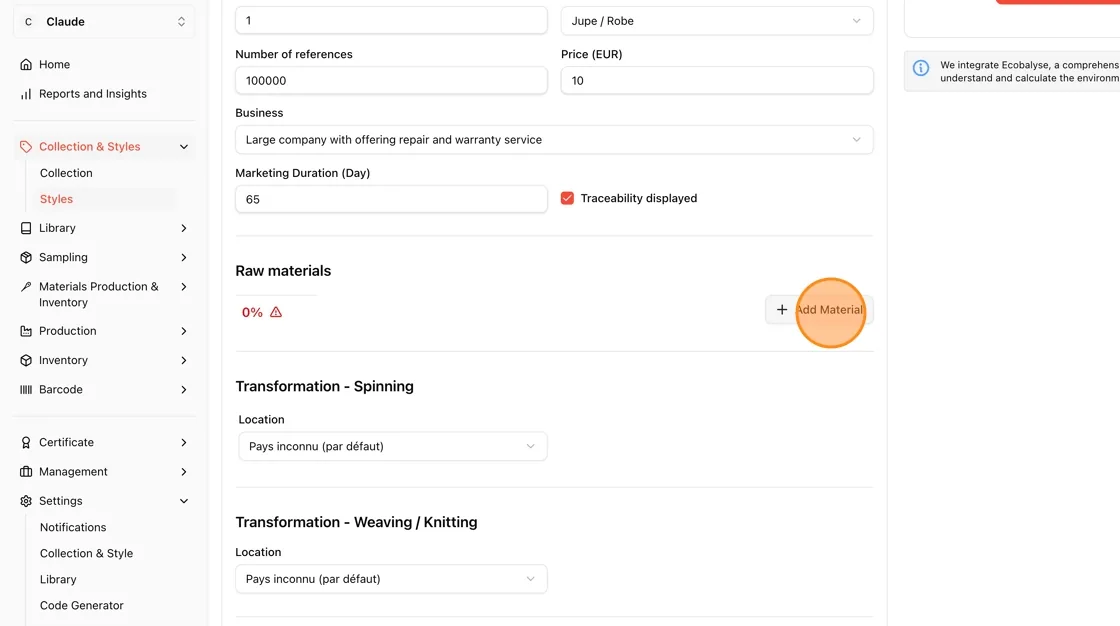Click the Inventory box icon

coord(26,360)
